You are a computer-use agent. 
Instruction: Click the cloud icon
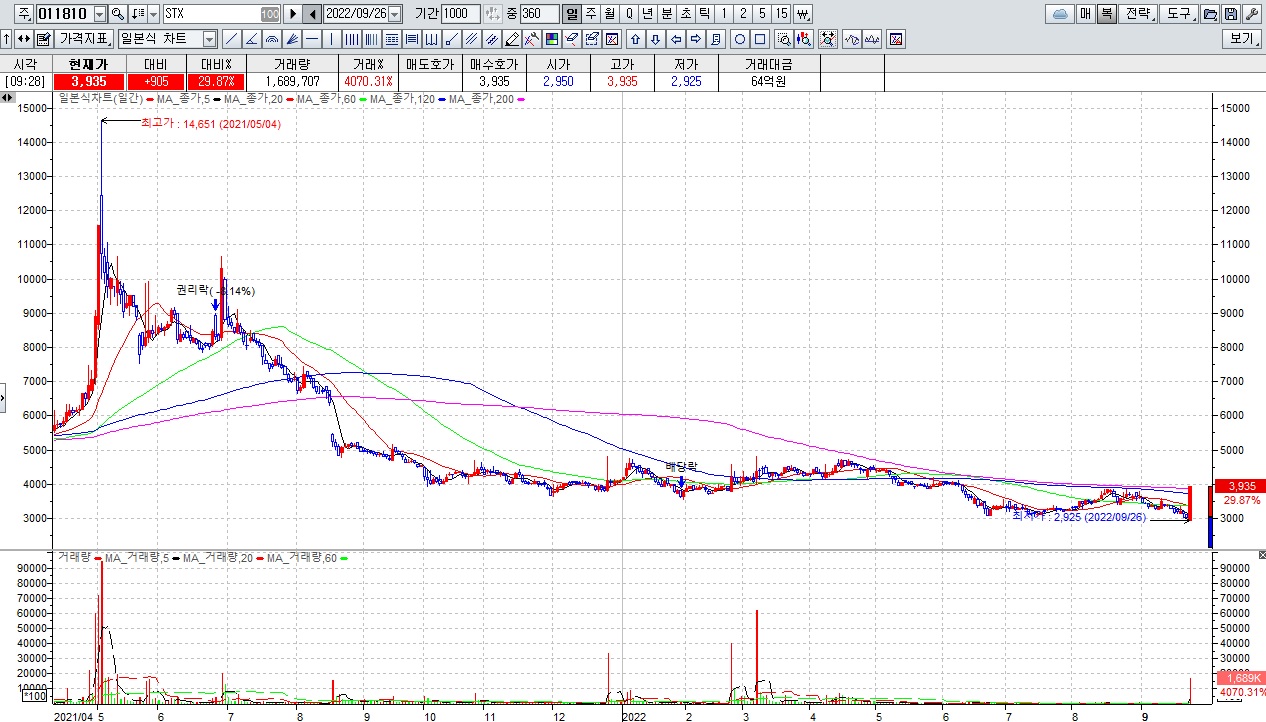tap(1060, 14)
